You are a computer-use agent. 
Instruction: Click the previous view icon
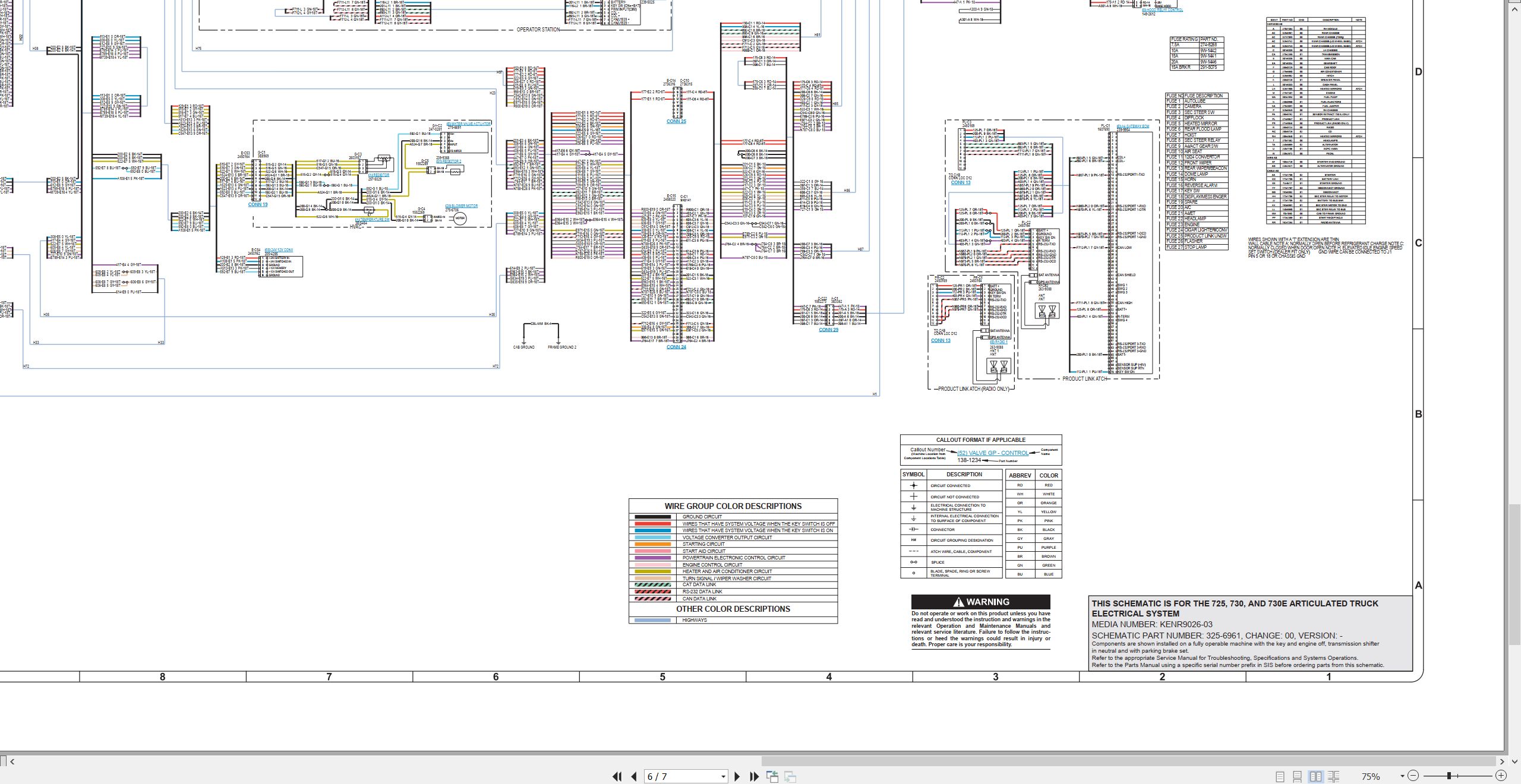tap(772, 776)
